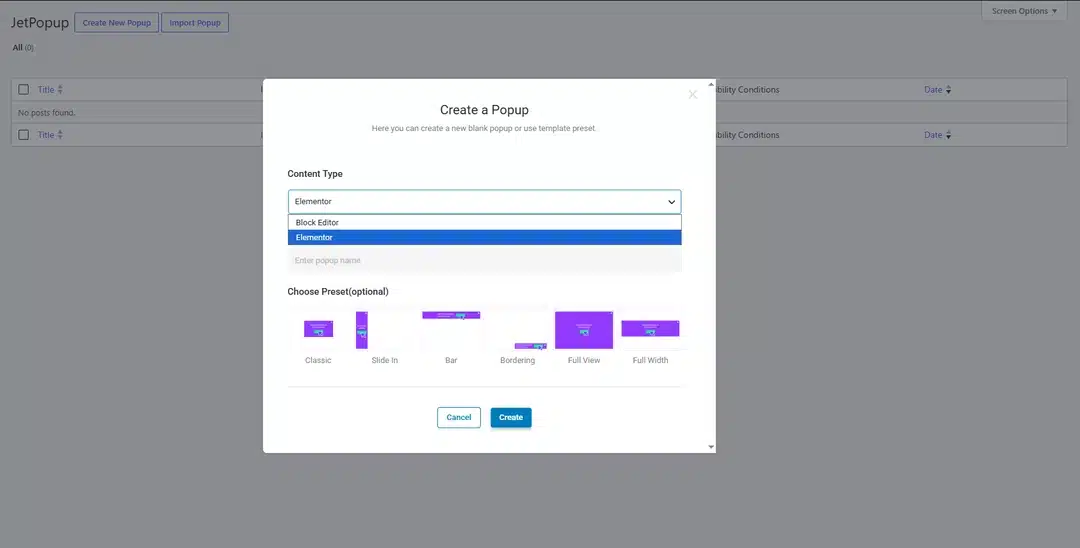Click Create New Popup button
The width and height of the screenshot is (1080, 548).
pyautogui.click(x=116, y=23)
